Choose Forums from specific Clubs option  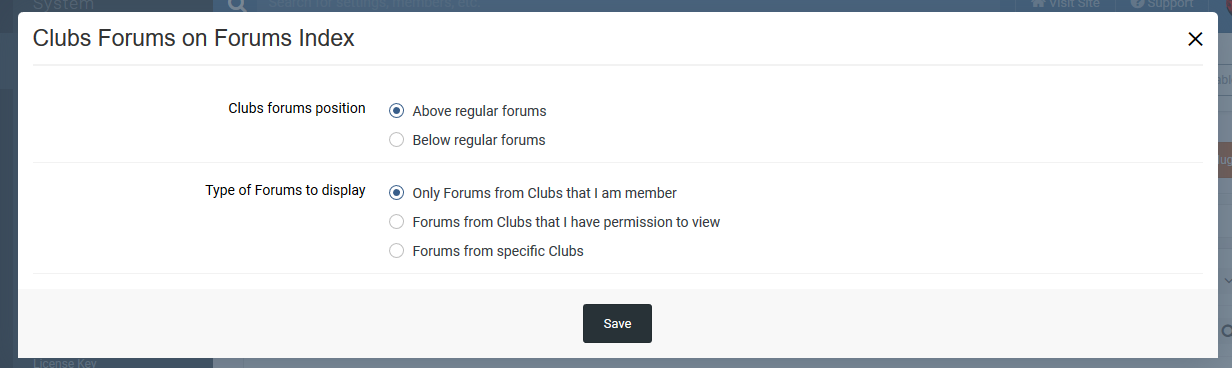click(x=396, y=251)
